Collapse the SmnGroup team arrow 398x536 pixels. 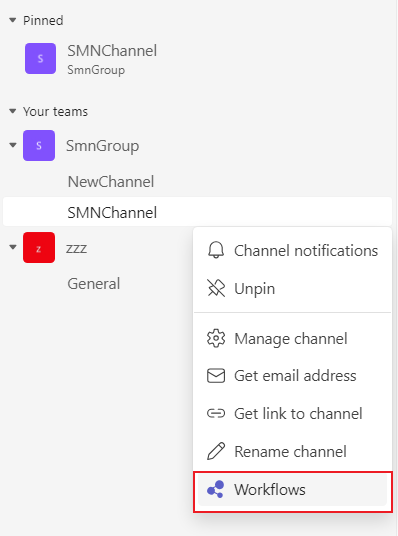click(x=13, y=145)
